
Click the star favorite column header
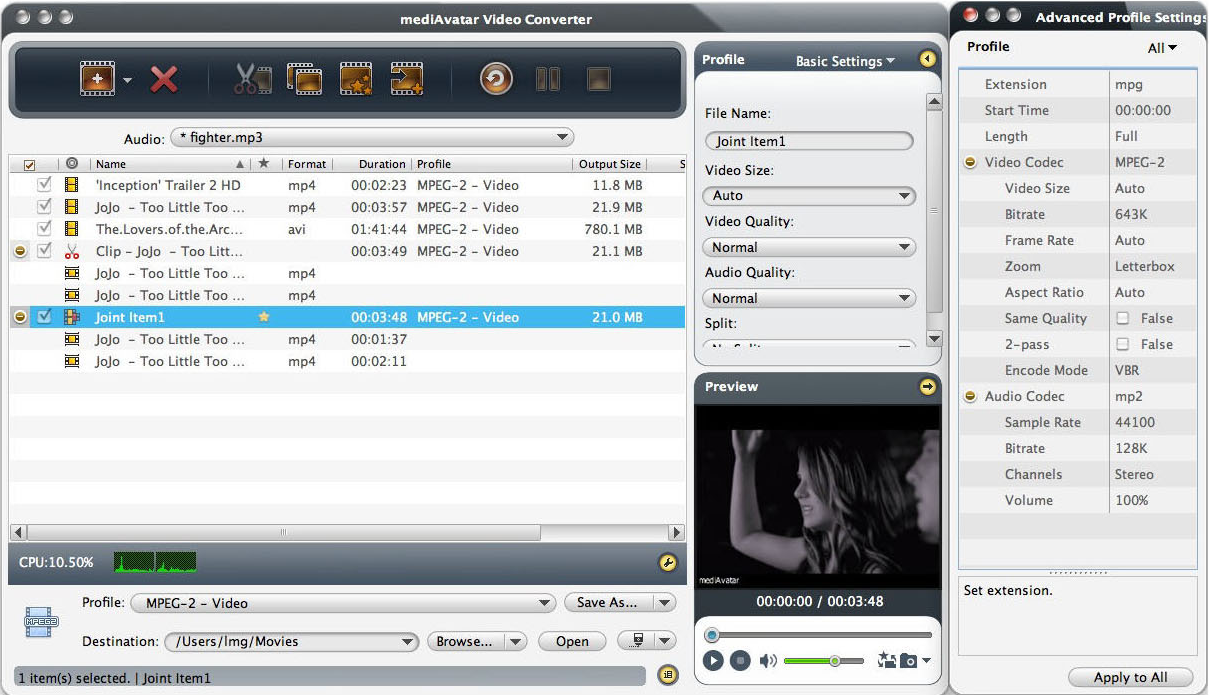click(x=264, y=164)
